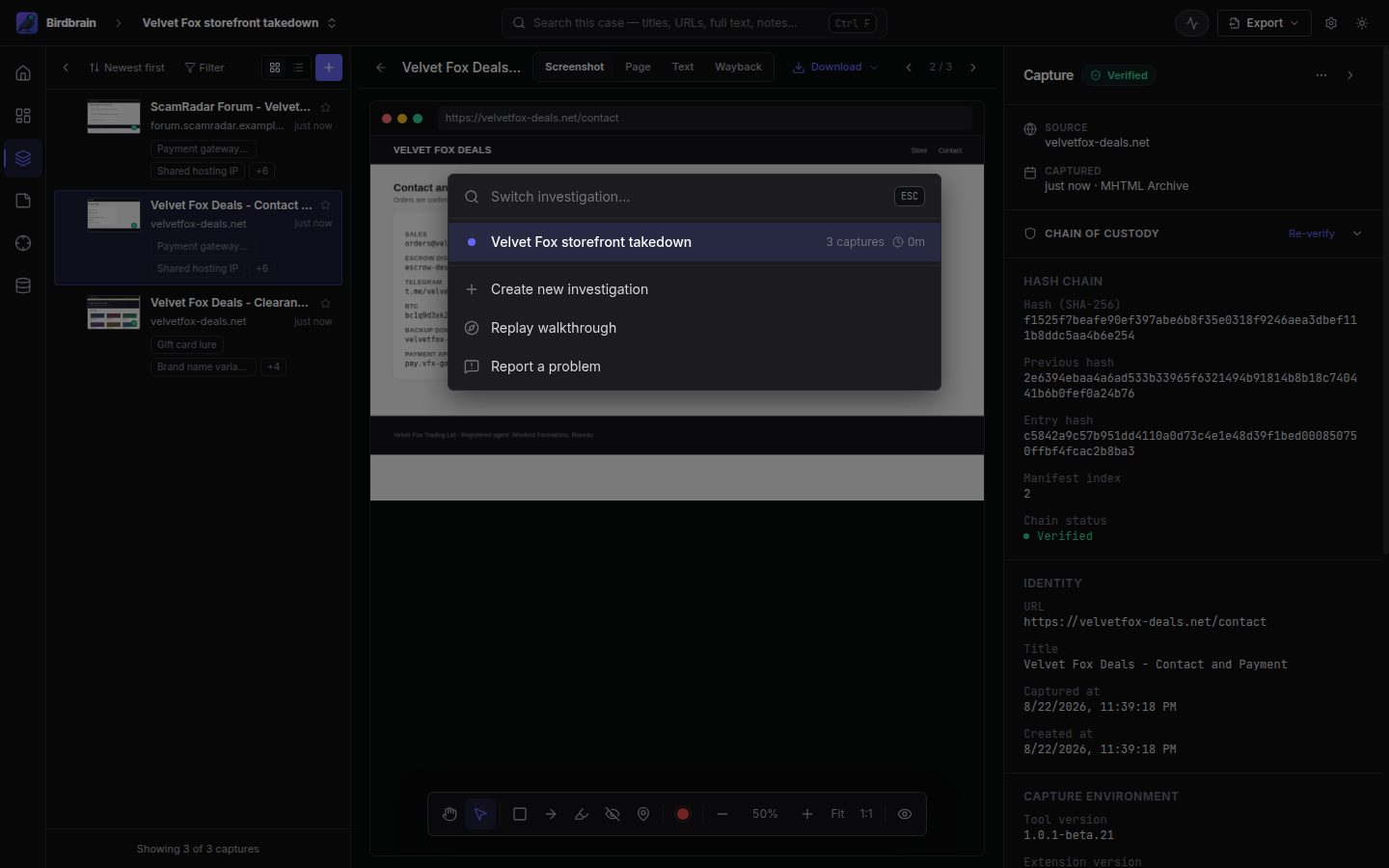Screen dimensions: 1389x868
Task: Open the Home icon in the left sidebar
Action: 23,73
